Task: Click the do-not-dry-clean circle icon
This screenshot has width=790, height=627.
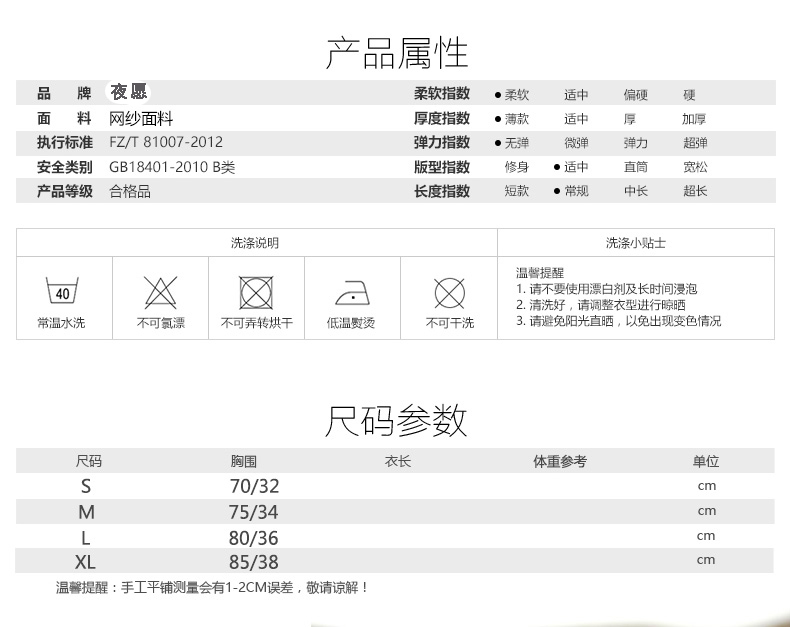Action: [449, 292]
